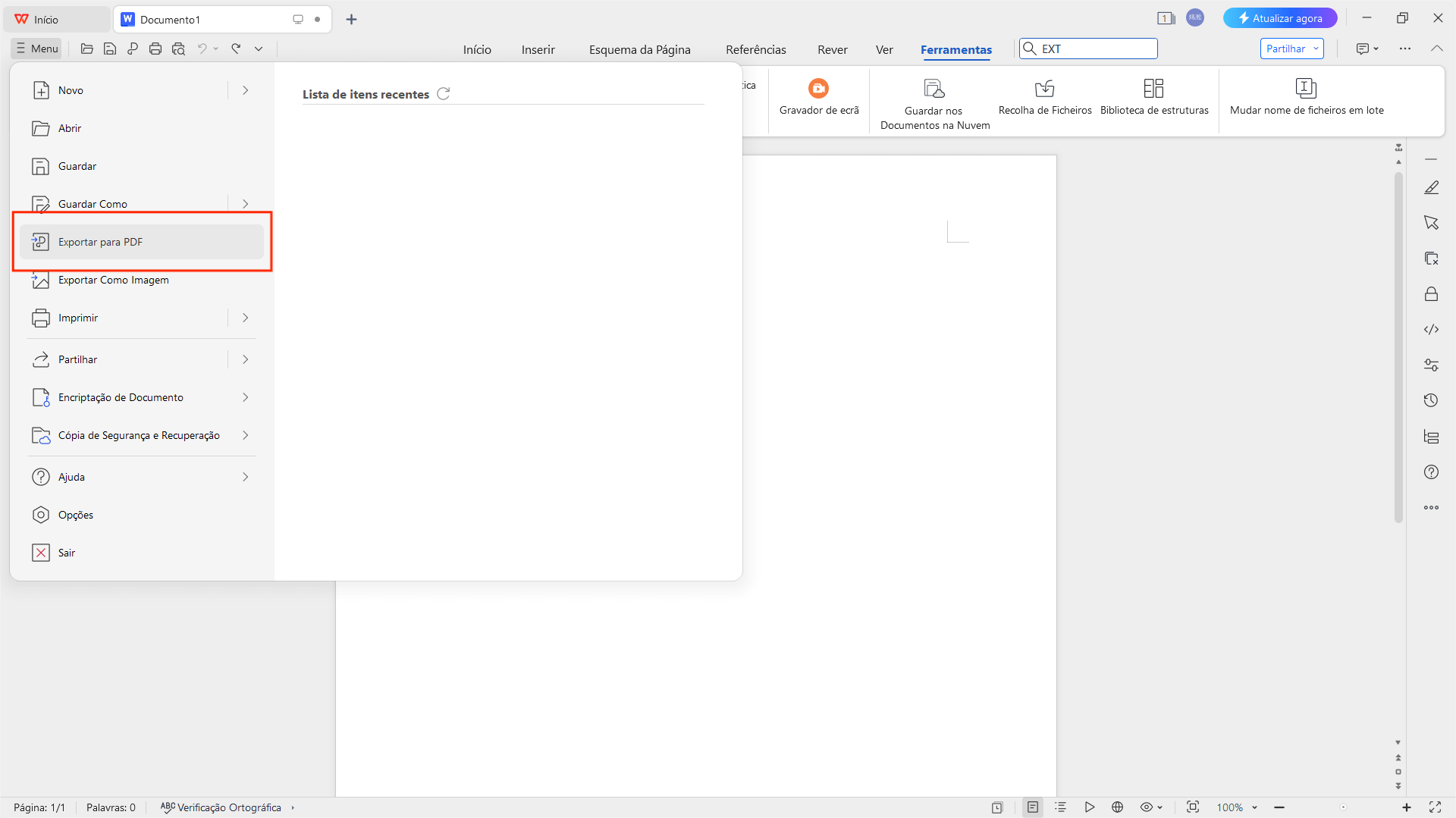Select Exportar para PDF menu item
This screenshot has height=818, width=1456.
[x=142, y=242]
